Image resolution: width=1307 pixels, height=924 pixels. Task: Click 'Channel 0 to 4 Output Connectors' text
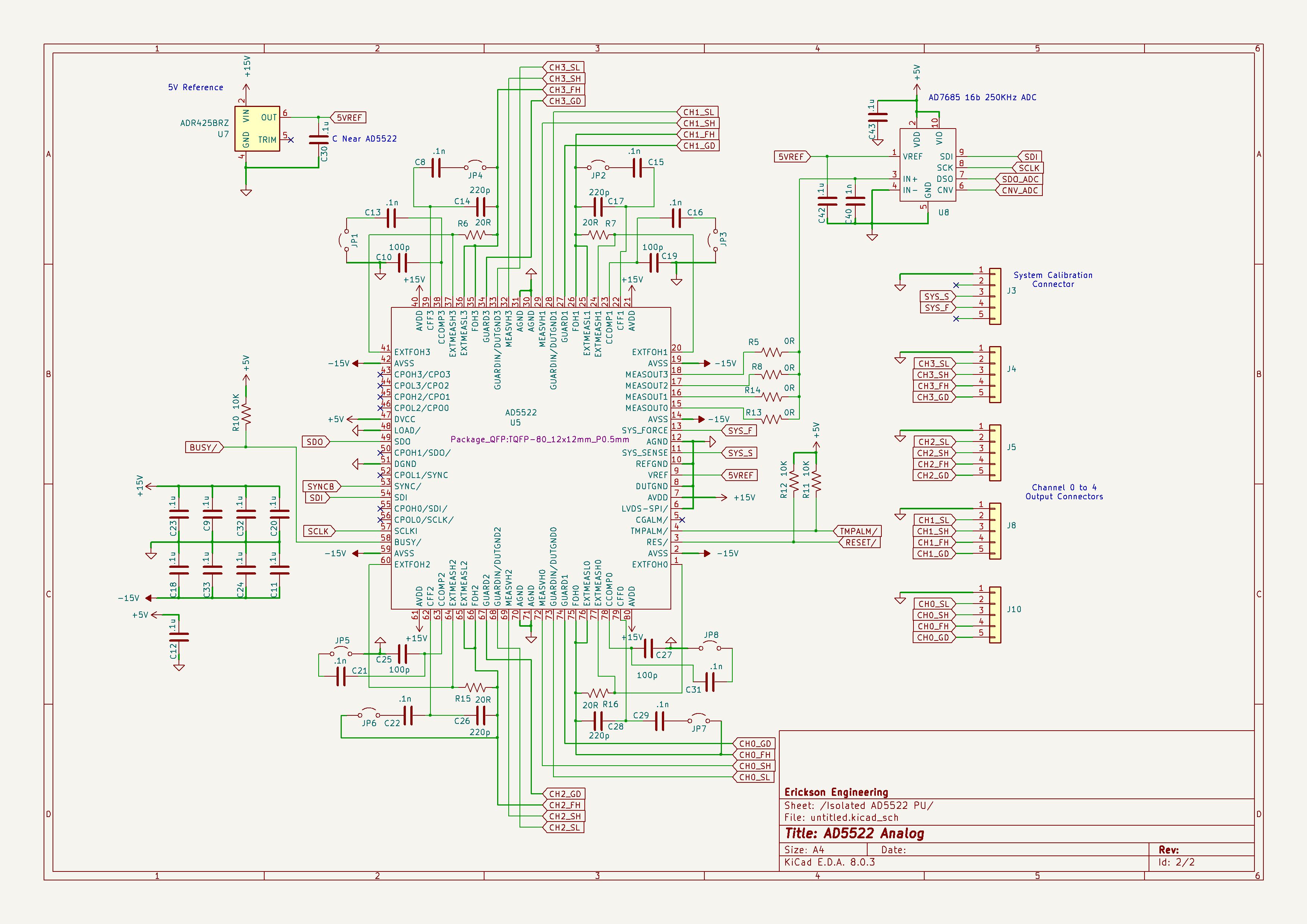point(1064,492)
